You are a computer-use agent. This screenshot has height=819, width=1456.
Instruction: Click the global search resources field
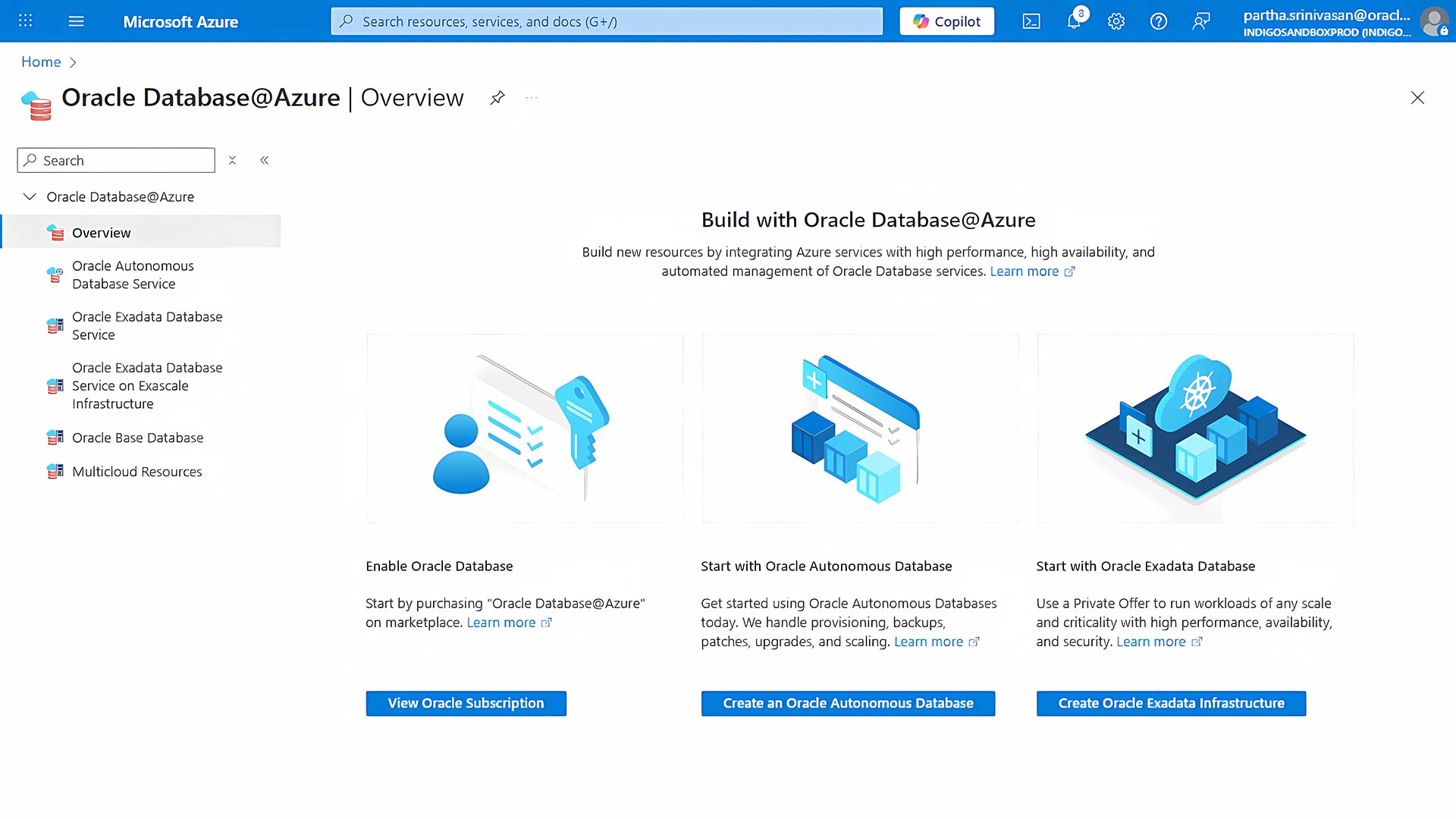click(x=605, y=21)
